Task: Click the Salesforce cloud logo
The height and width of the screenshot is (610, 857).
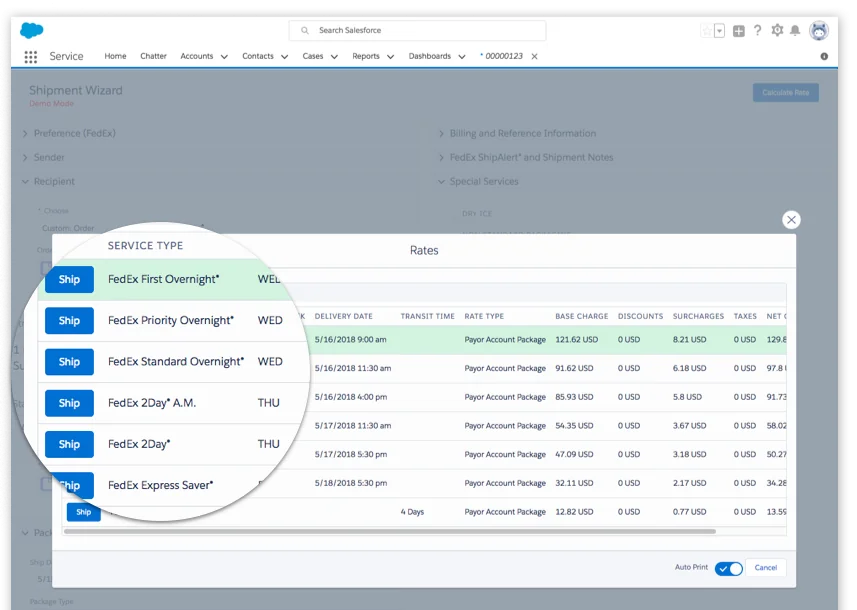Action: pyautogui.click(x=32, y=30)
